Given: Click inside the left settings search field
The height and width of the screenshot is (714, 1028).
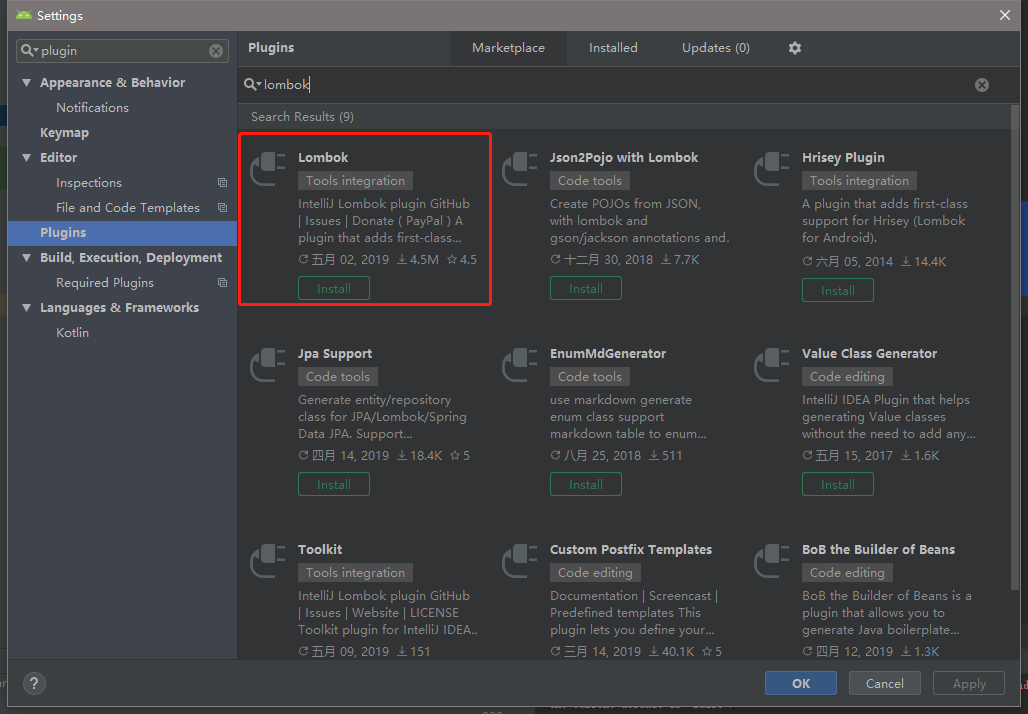Looking at the screenshot, I should click(120, 50).
